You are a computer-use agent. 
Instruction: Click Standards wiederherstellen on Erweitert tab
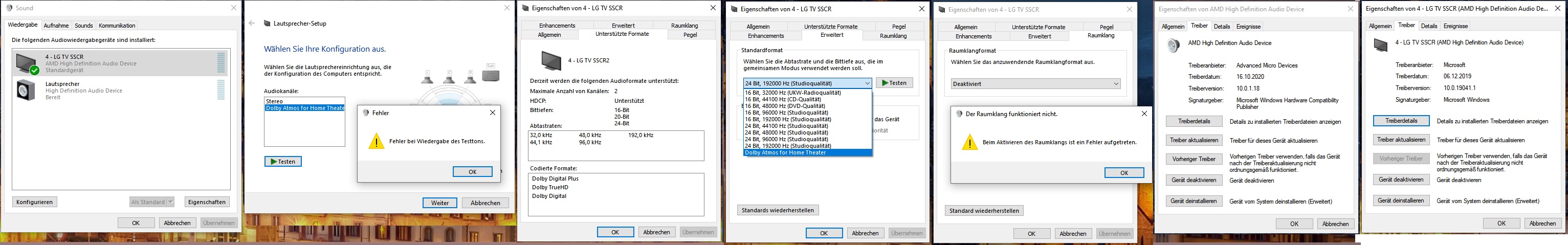point(777,210)
